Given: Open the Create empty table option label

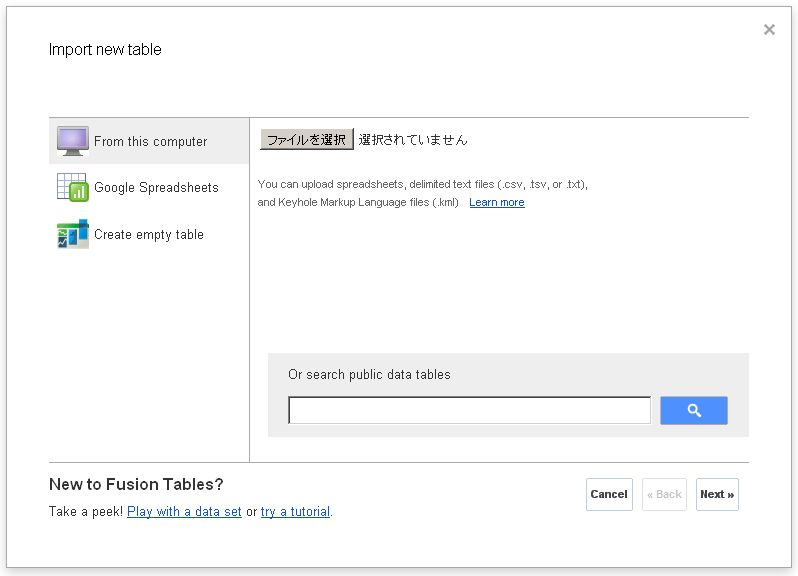Looking at the screenshot, I should point(149,235).
